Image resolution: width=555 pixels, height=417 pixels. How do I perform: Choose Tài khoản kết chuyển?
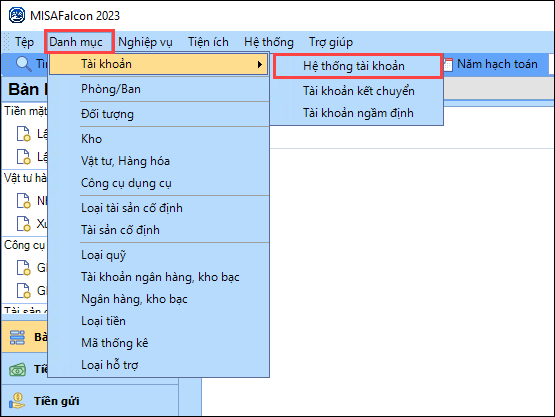[x=357, y=91]
